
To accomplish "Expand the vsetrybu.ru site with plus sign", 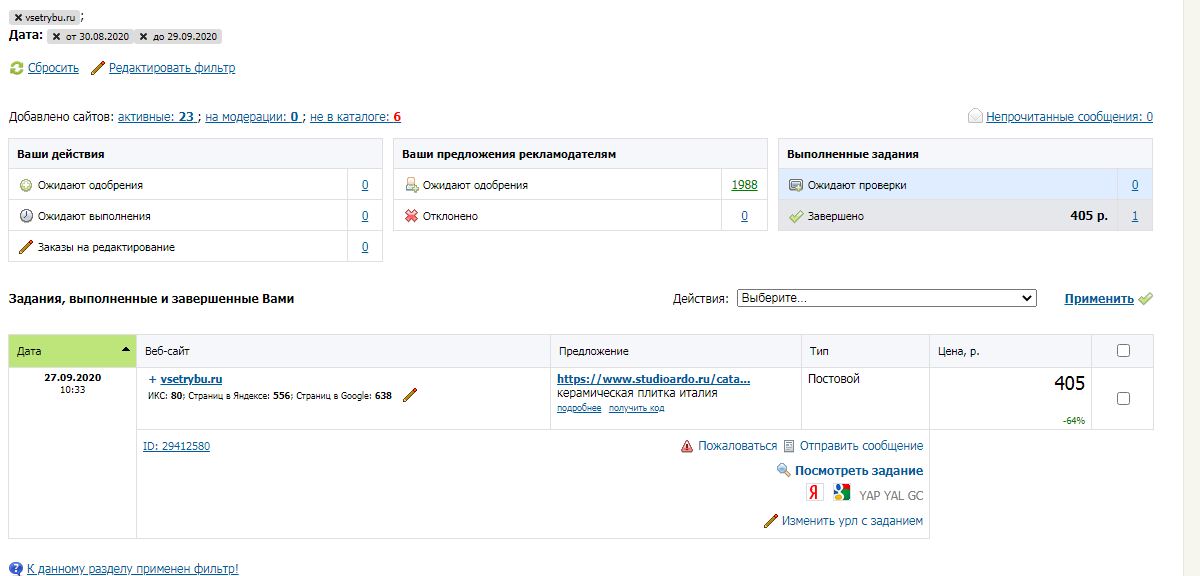I will (152, 380).
